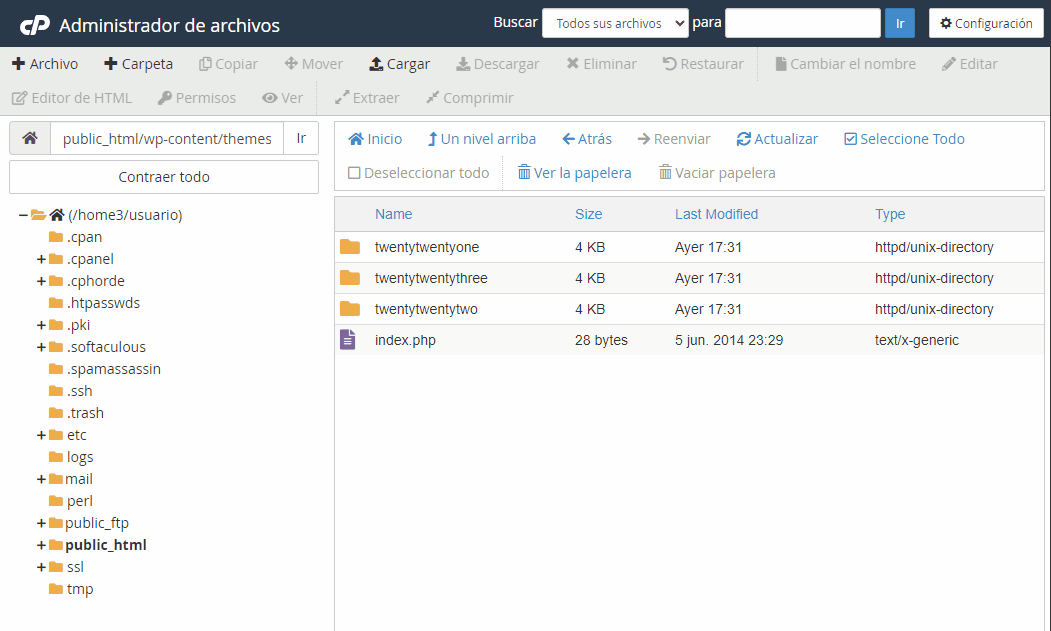Image resolution: width=1051 pixels, height=631 pixels.
Task: Focus the search text field after para
Action: [803, 23]
